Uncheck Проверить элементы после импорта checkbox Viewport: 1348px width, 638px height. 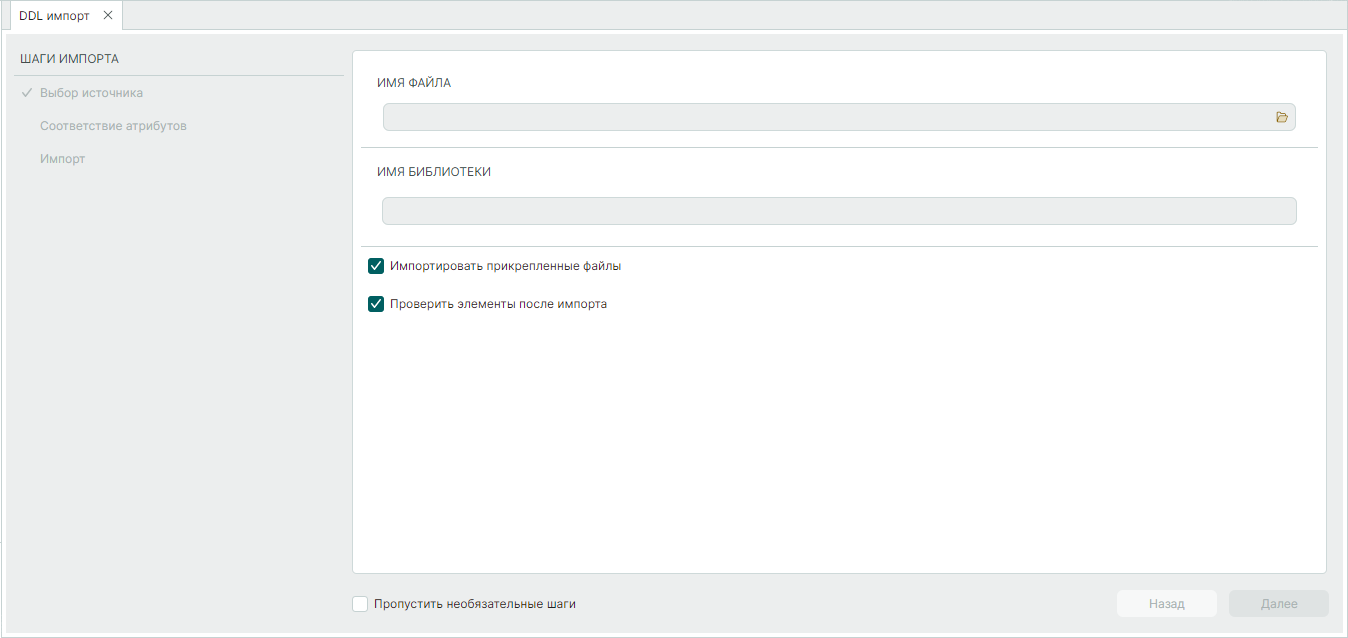[376, 304]
